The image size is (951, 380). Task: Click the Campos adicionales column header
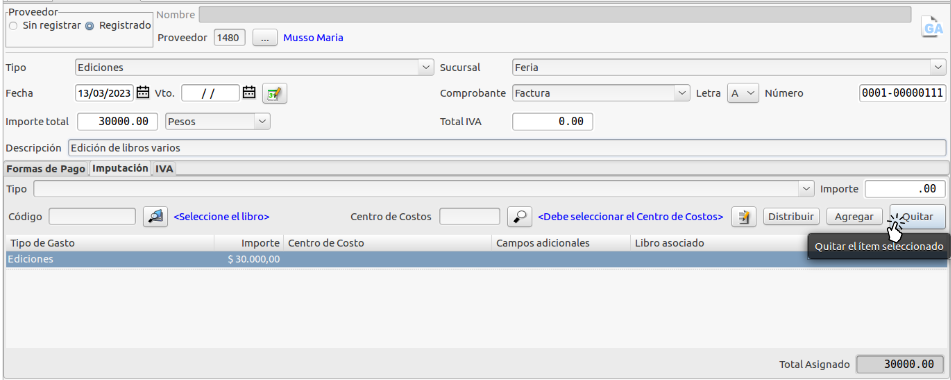coord(560,243)
